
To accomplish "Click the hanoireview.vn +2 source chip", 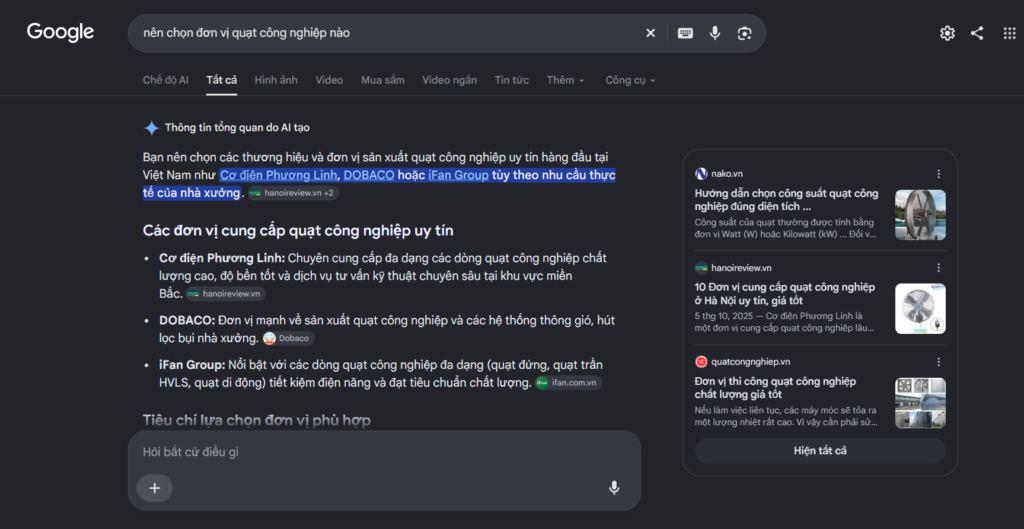I will (x=293, y=193).
